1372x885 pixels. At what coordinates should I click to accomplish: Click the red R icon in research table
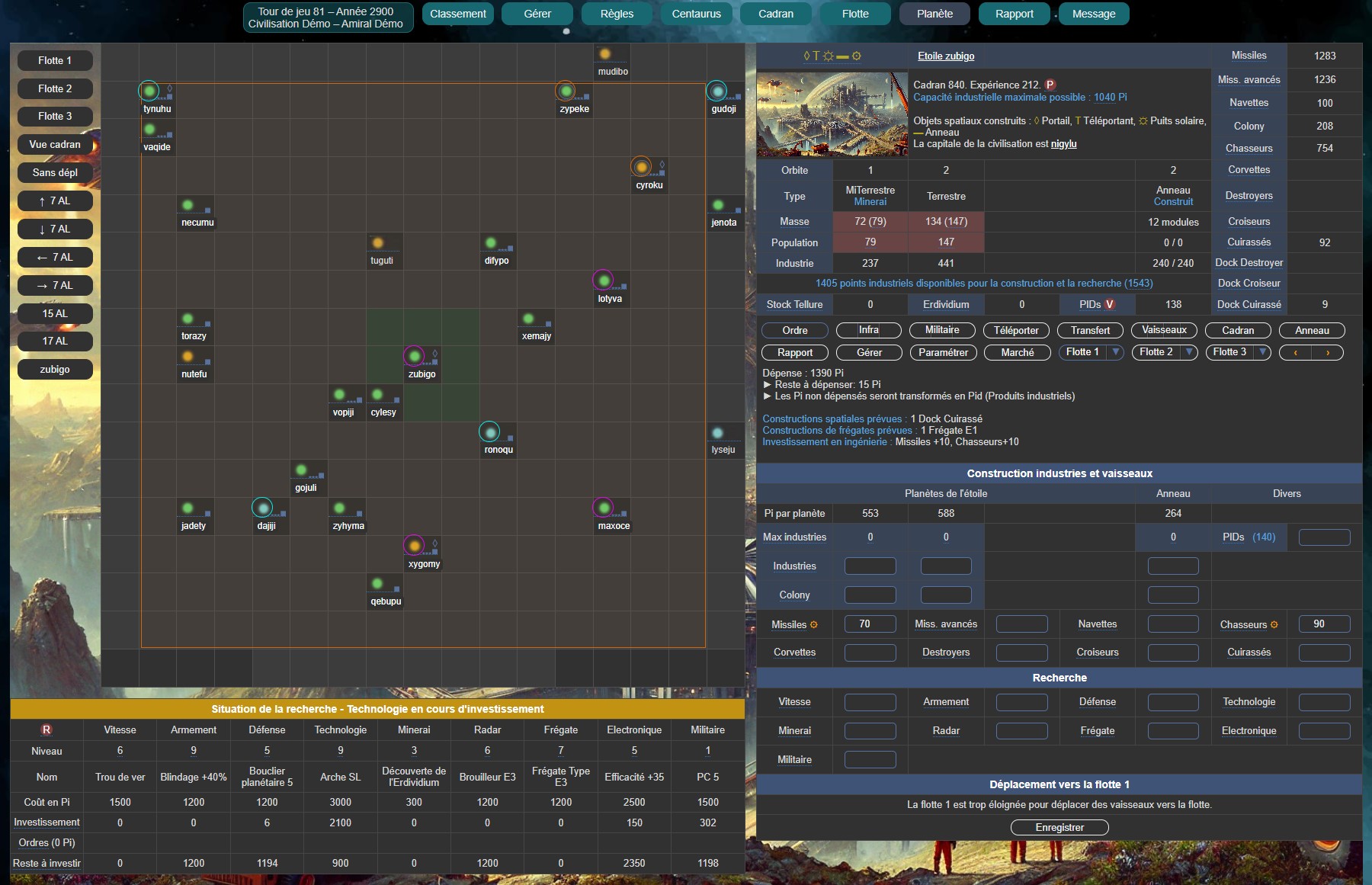coord(46,730)
